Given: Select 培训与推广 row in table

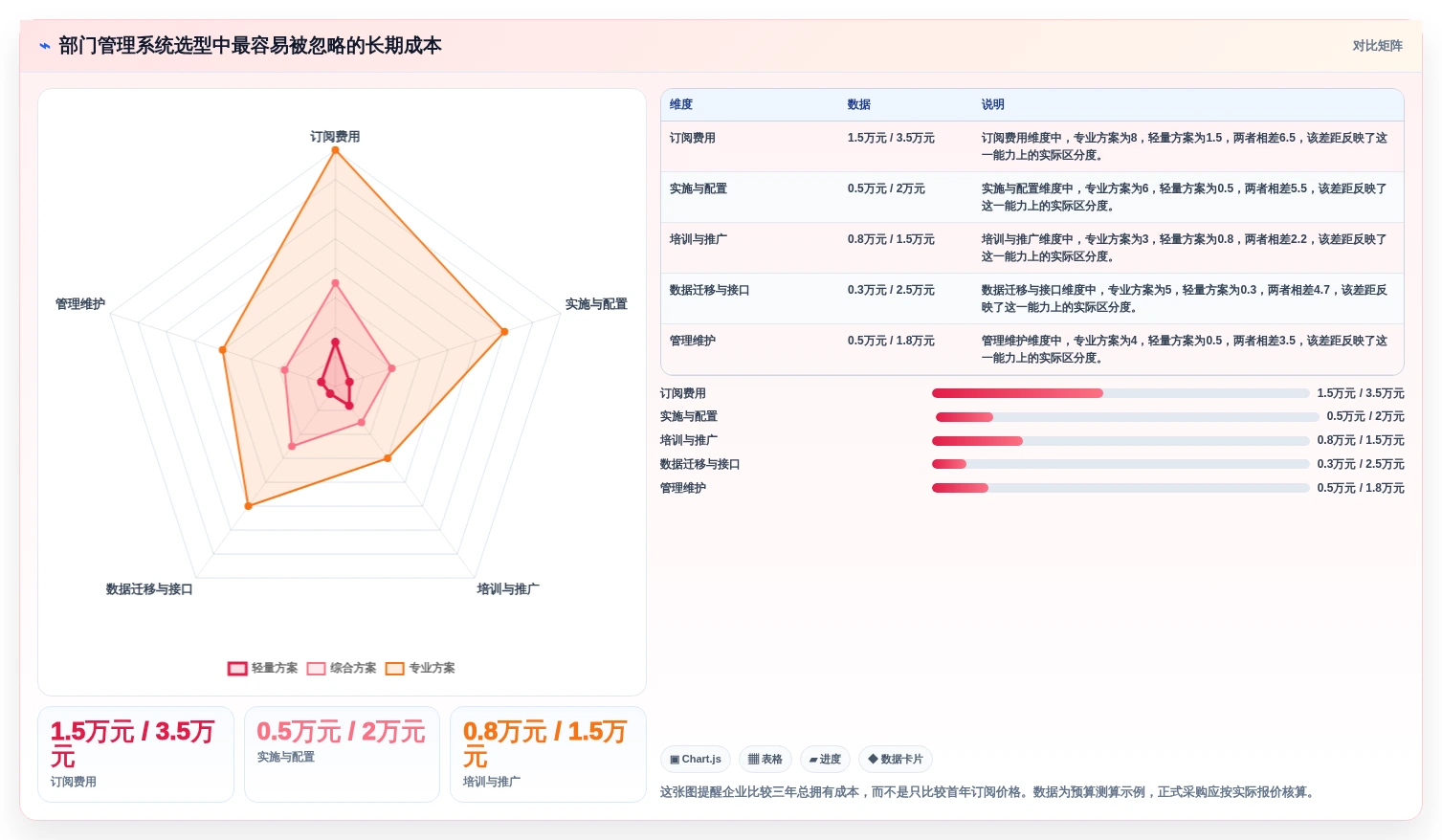Looking at the screenshot, I should tap(1032, 248).
